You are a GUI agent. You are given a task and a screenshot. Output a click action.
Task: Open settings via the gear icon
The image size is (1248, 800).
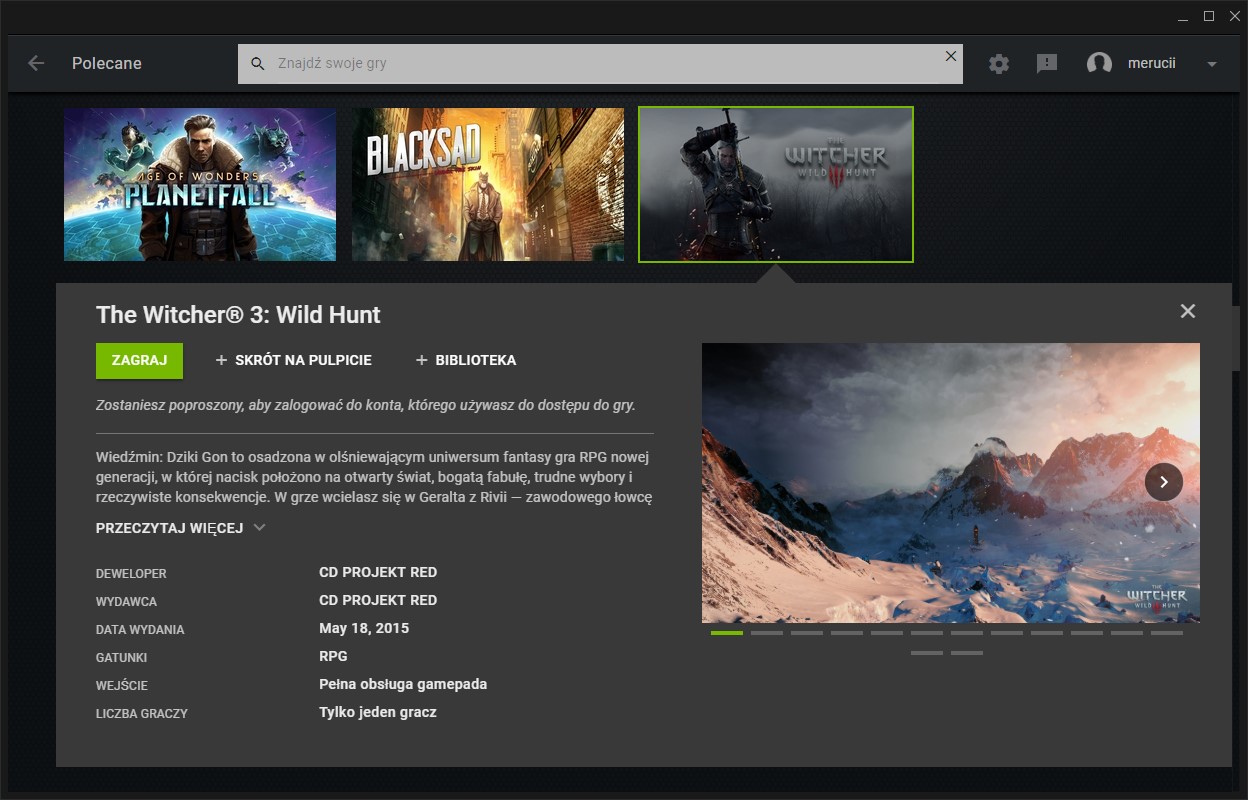click(999, 63)
